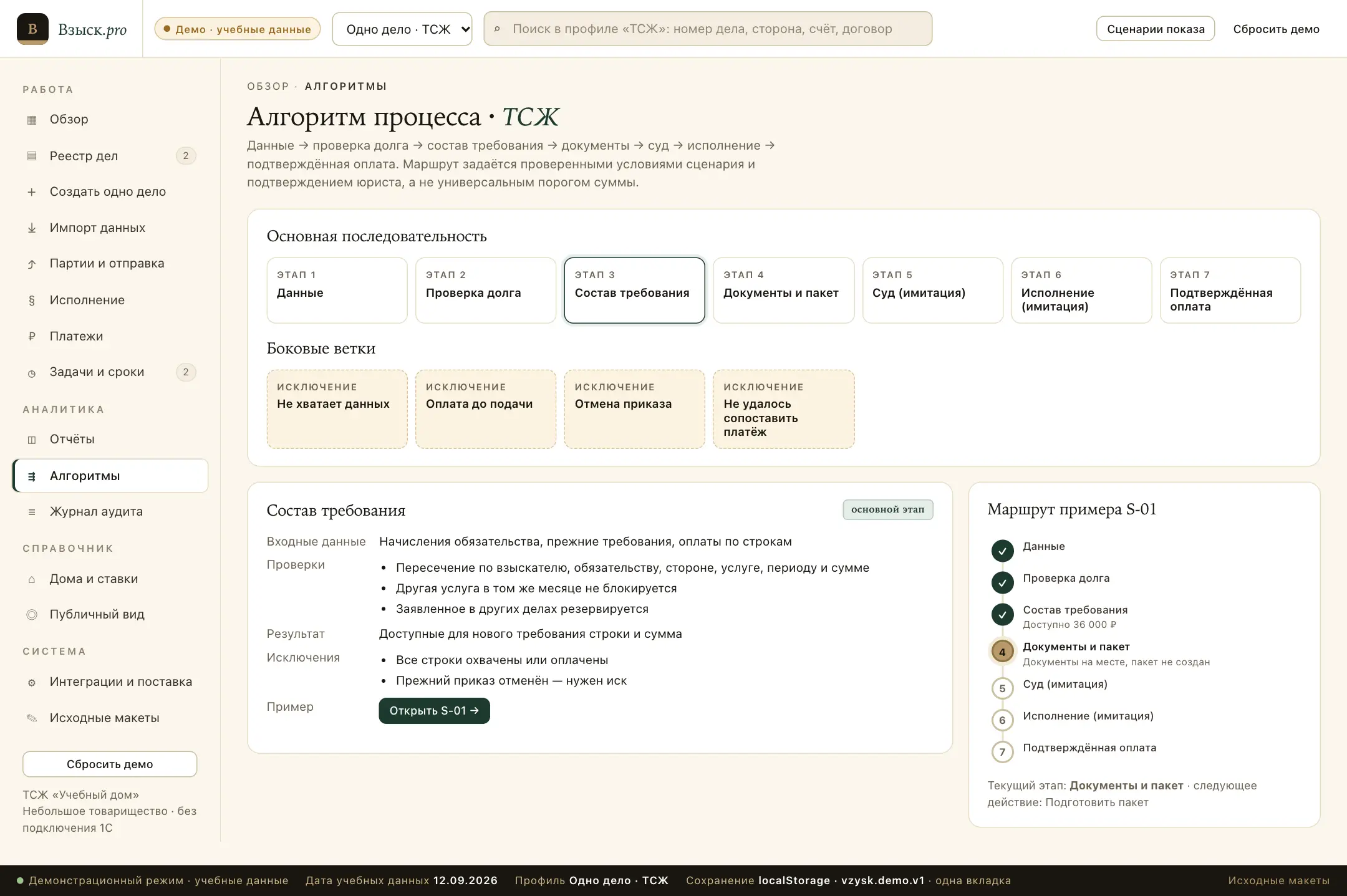The width and height of the screenshot is (1347, 896).
Task: Select stage card Этап 1 Данные
Action: tap(337, 291)
